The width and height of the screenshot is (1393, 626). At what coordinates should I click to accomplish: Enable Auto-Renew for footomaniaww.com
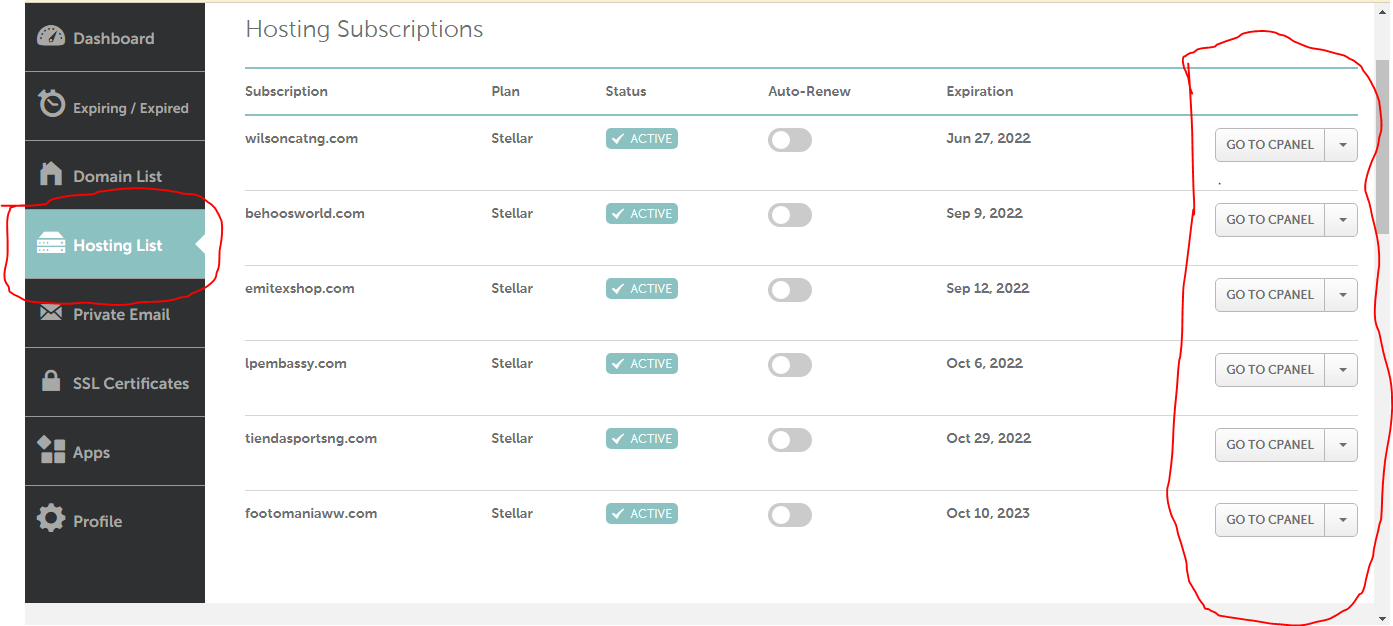click(x=790, y=515)
